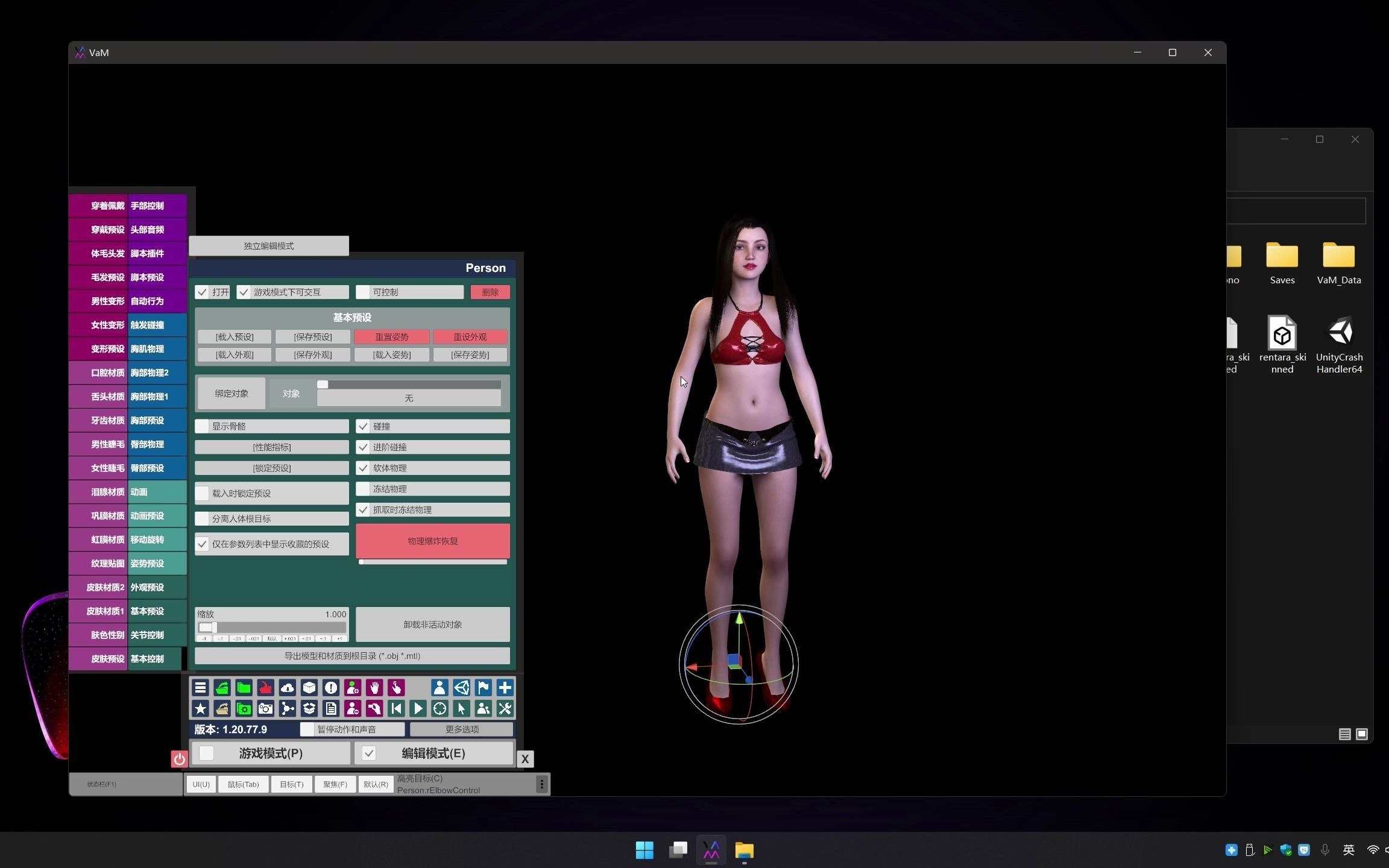Click File Explorer icon on taskbar
Screen dimensions: 1389x868
click(745, 851)
